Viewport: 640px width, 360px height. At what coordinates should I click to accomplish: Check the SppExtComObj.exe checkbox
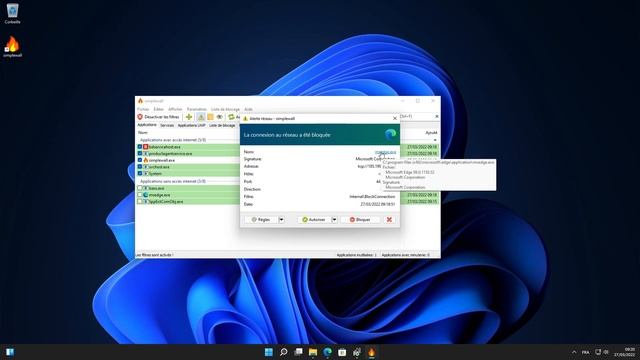140,201
